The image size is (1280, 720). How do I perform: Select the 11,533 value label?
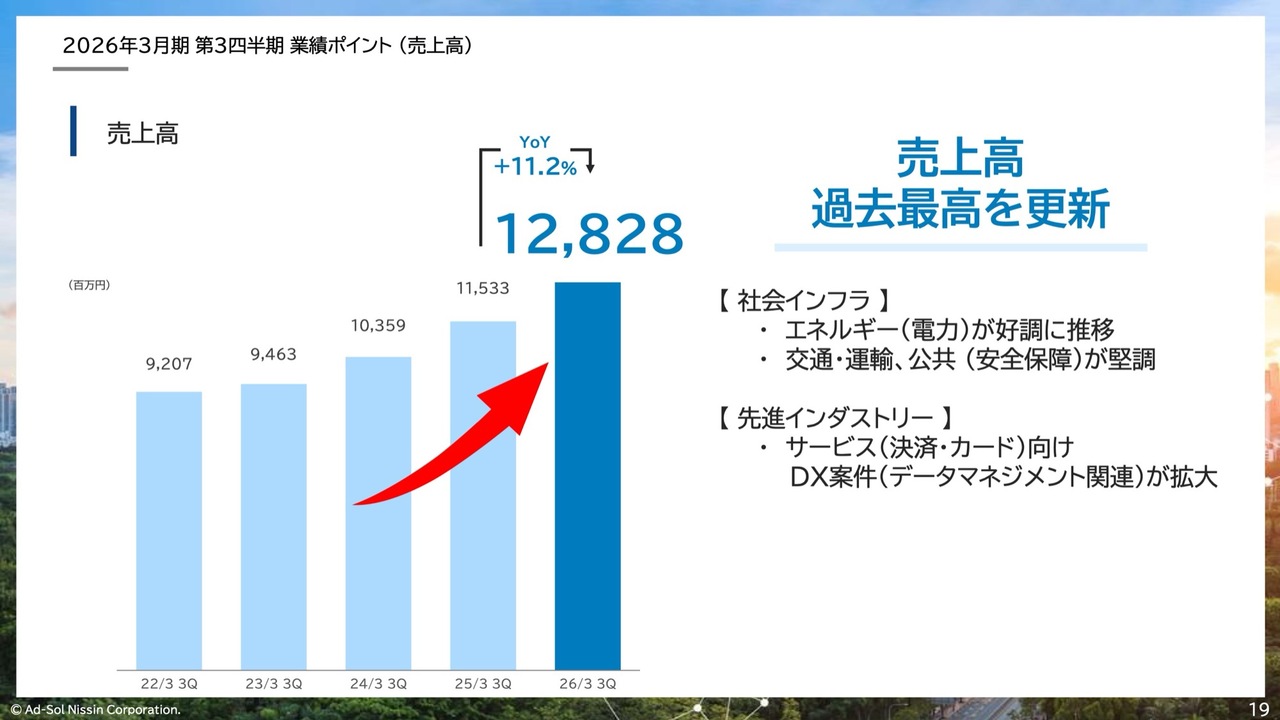pos(483,288)
